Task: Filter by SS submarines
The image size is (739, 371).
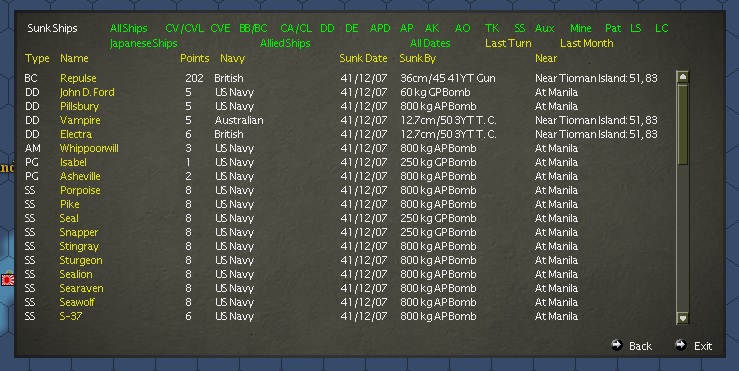Action: pos(519,28)
